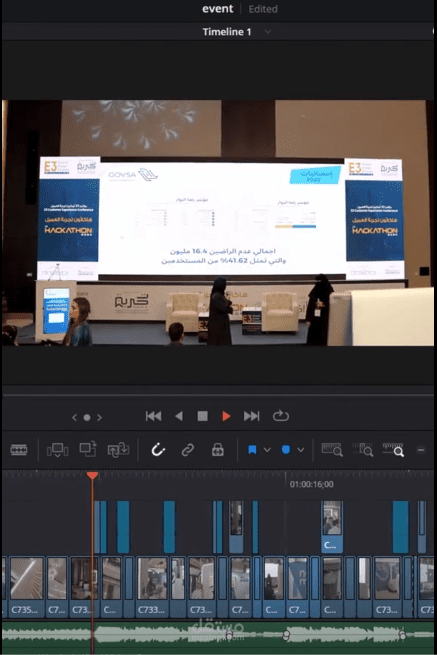The width and height of the screenshot is (437, 655).
Task: Zoom out timeline with minus button
Action: pos(421,450)
